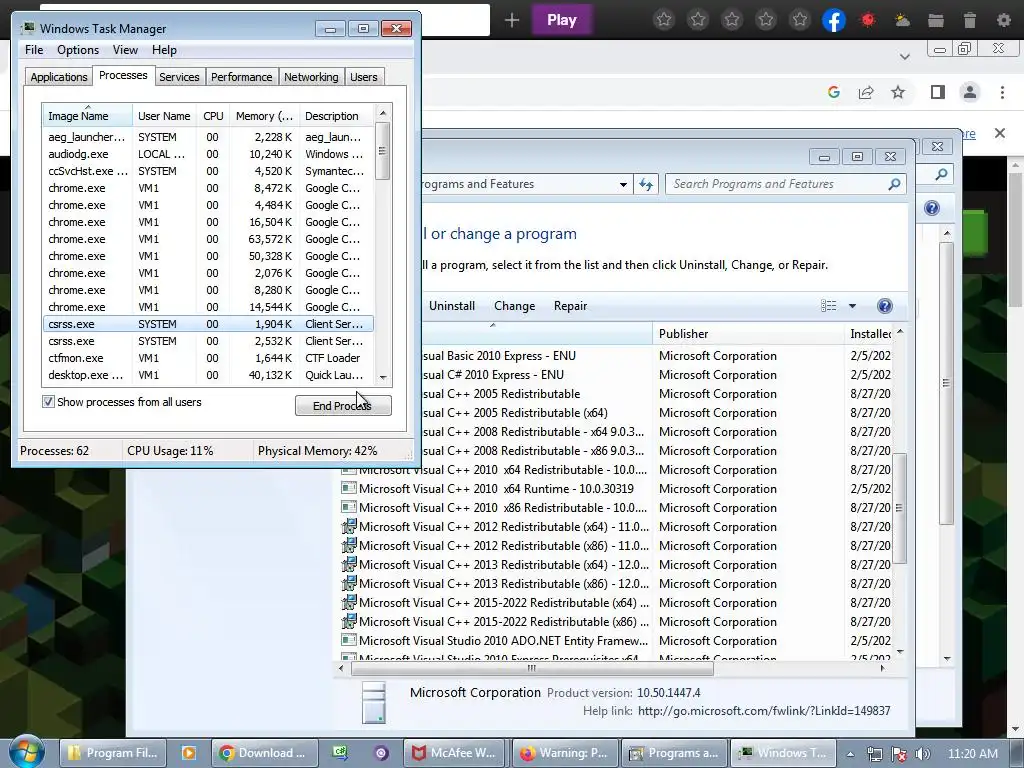Open the media player taskbar icon

[x=188, y=753]
